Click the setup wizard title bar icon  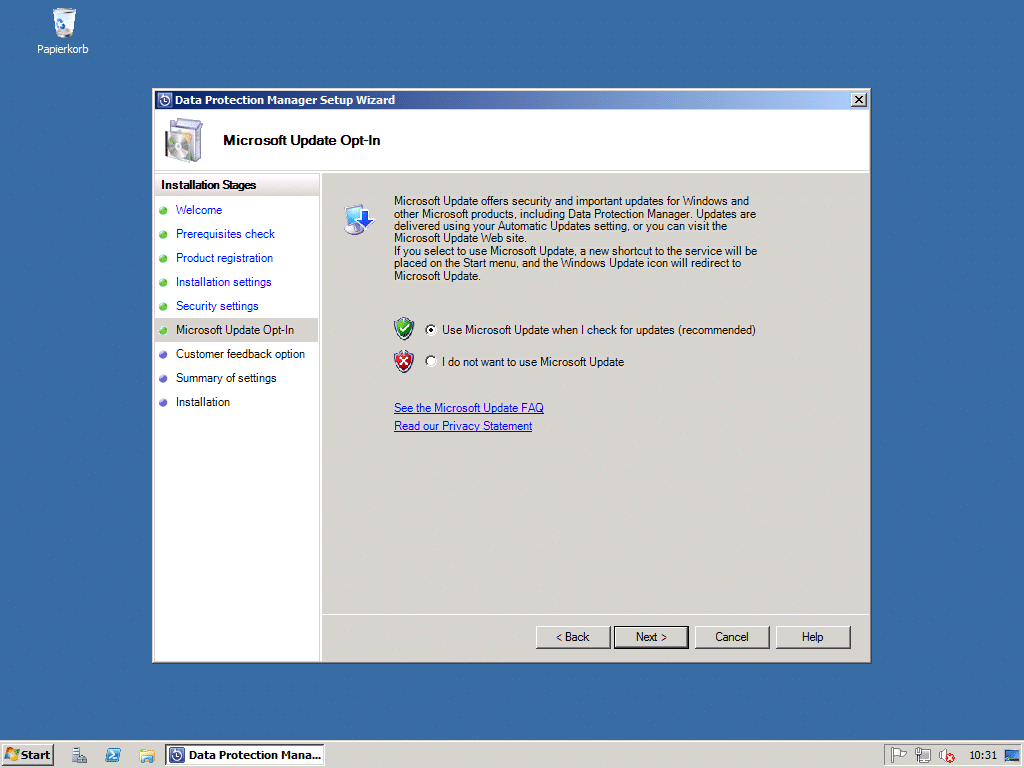point(165,100)
